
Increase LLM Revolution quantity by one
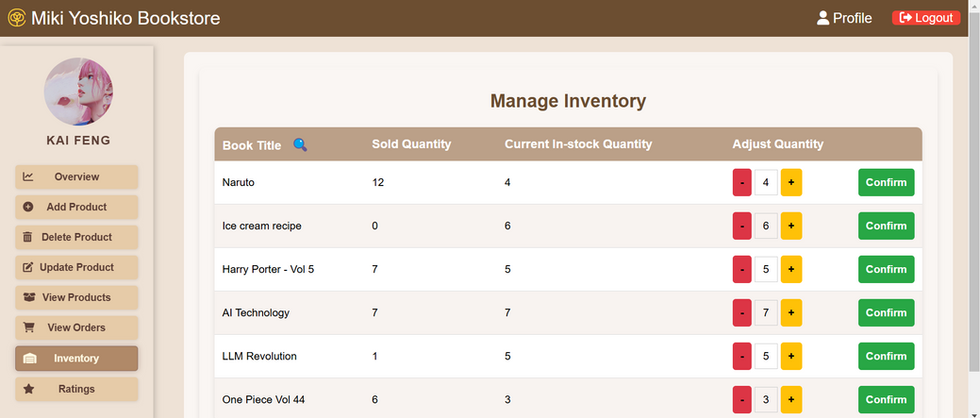(791, 356)
